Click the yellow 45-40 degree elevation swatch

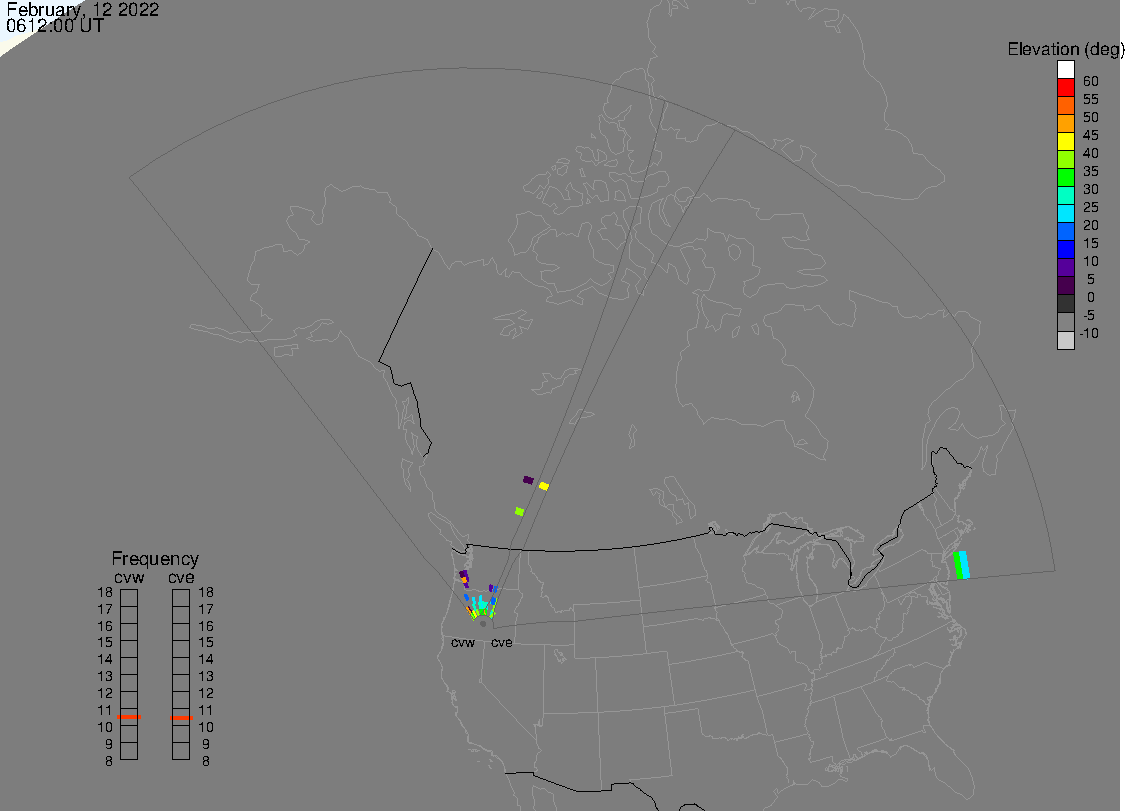tap(1065, 141)
